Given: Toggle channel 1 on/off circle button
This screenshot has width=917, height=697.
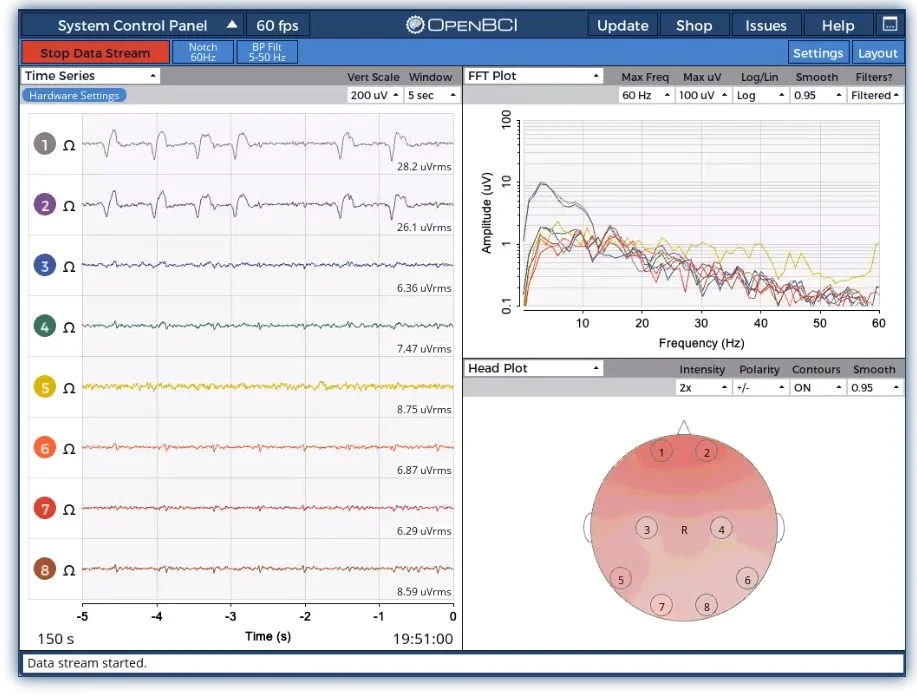Looking at the screenshot, I should pos(44,145).
